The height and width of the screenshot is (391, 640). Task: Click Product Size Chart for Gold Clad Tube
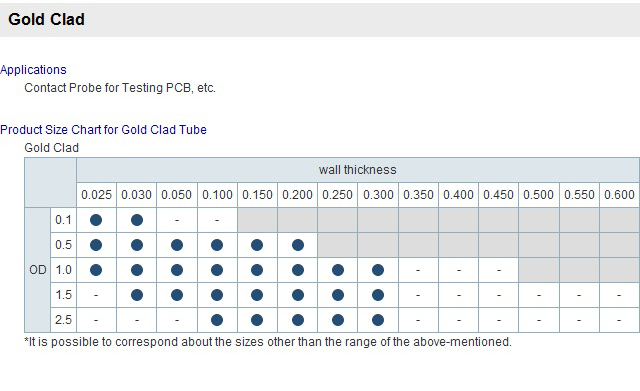point(103,130)
